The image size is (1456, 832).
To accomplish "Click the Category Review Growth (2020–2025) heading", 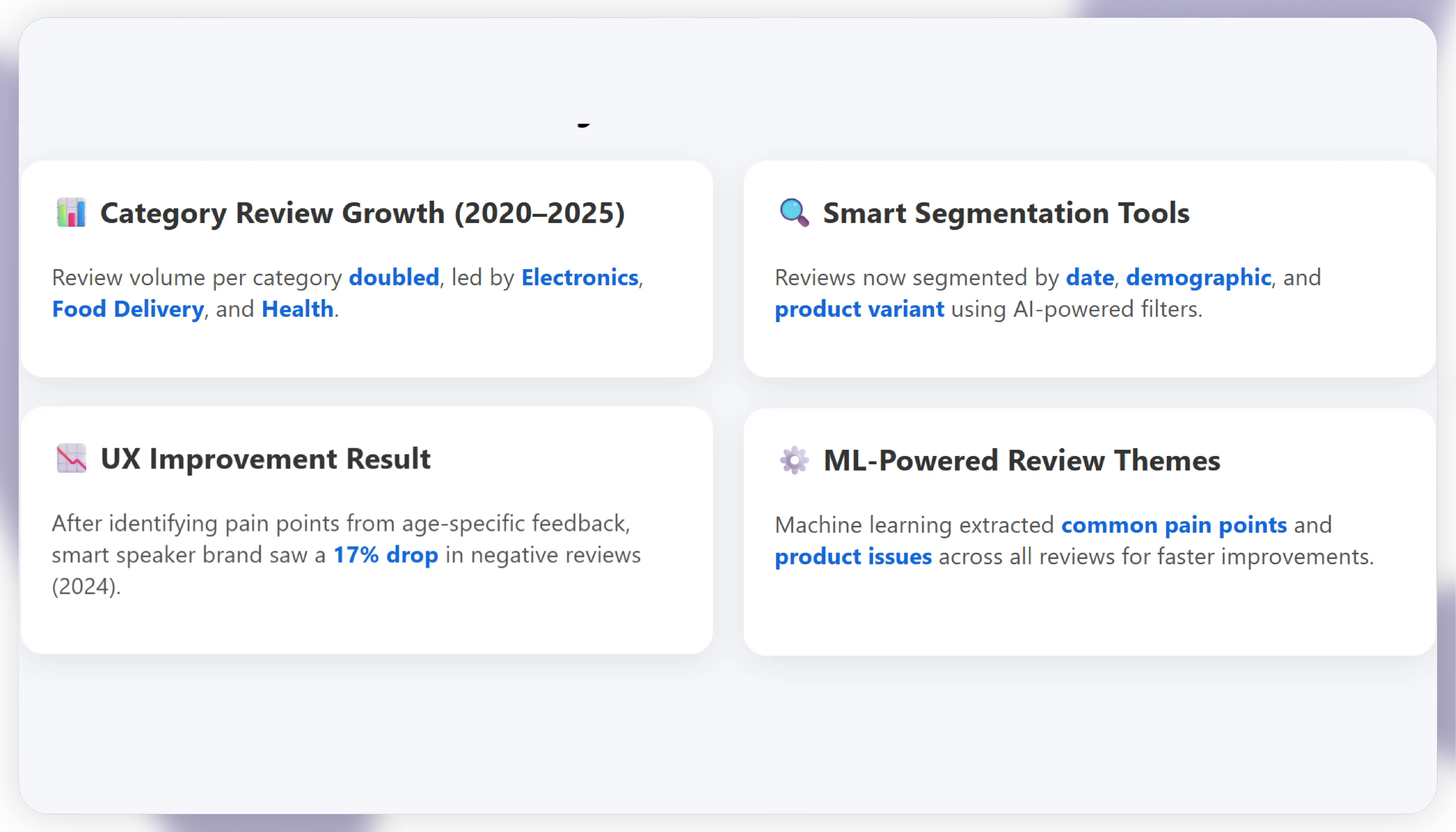I will point(362,213).
